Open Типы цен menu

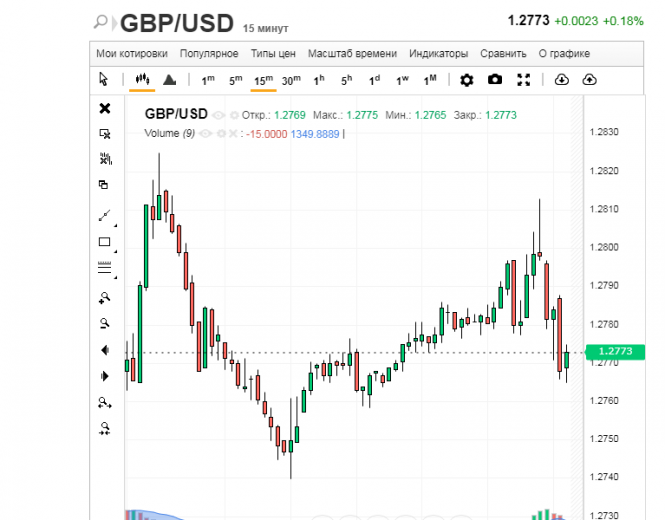[x=273, y=54]
